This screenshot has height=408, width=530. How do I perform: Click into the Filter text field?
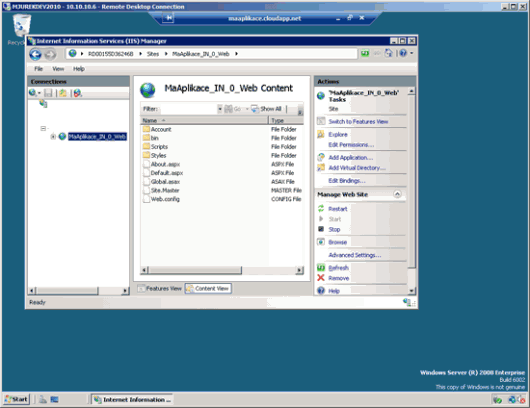click(x=188, y=109)
